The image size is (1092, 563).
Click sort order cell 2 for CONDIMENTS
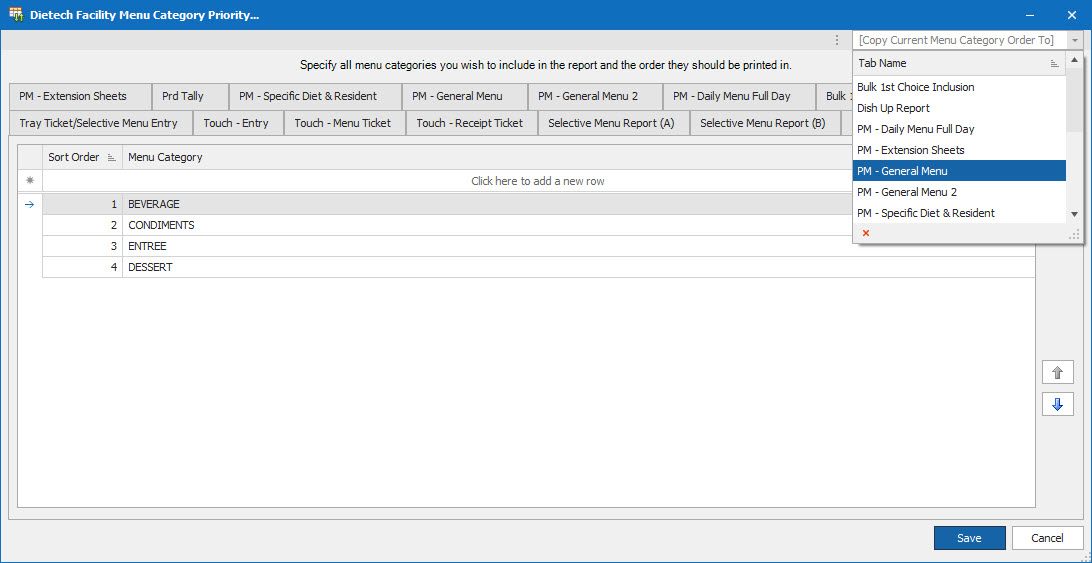[x=82, y=226]
